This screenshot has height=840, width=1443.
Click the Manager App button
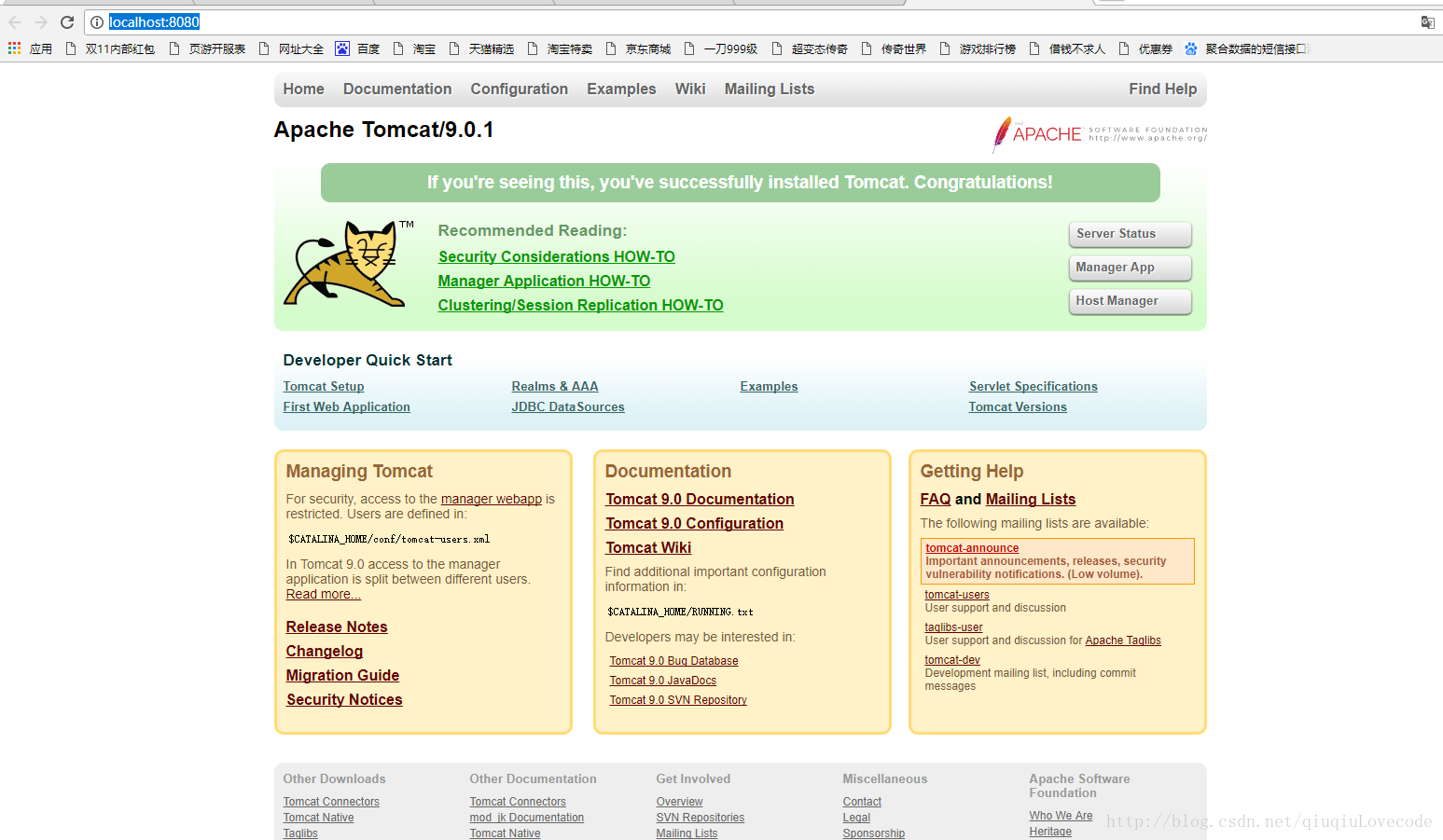1130,268
